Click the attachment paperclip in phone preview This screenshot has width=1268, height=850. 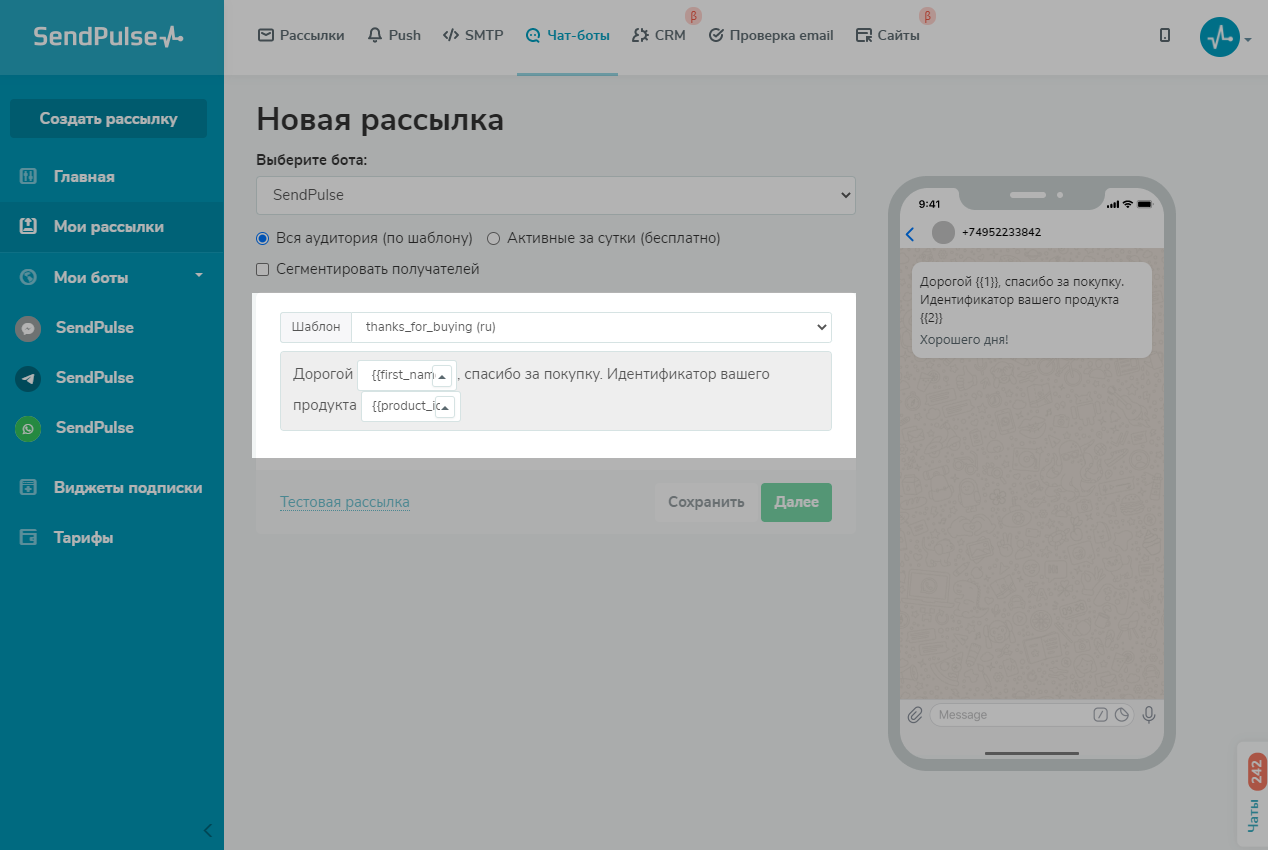click(x=914, y=715)
